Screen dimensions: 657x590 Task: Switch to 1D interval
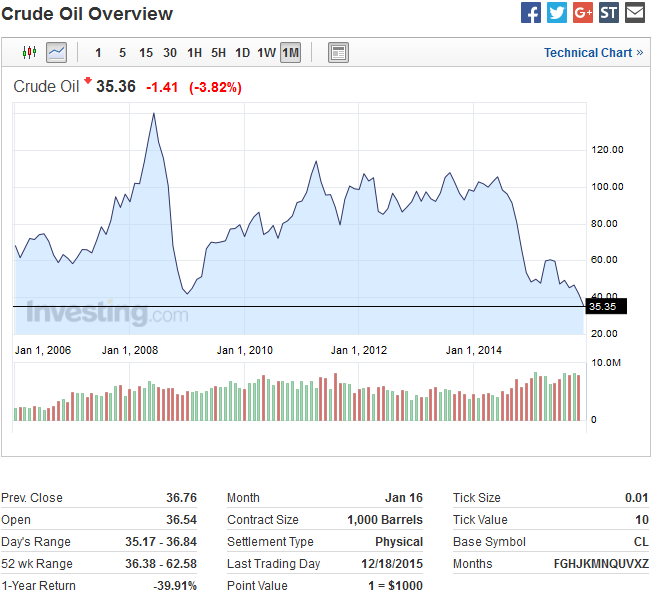pyautogui.click(x=243, y=53)
